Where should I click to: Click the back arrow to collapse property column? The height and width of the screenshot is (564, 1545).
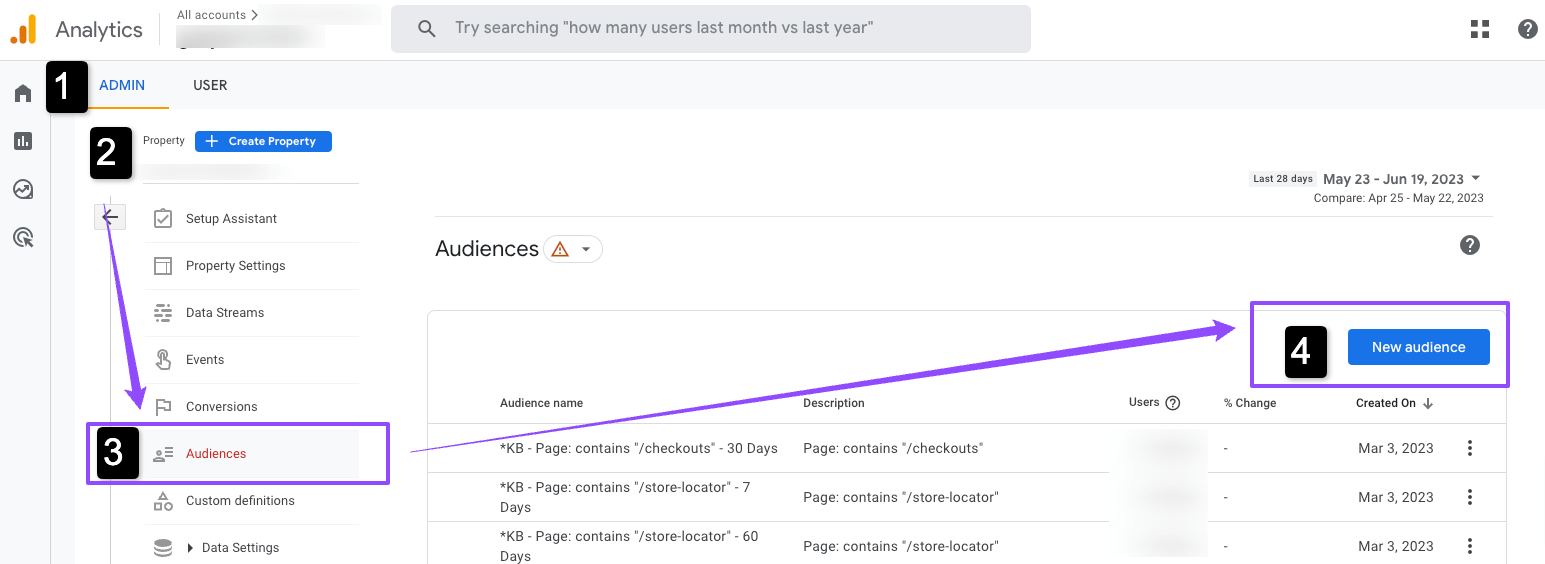(110, 217)
